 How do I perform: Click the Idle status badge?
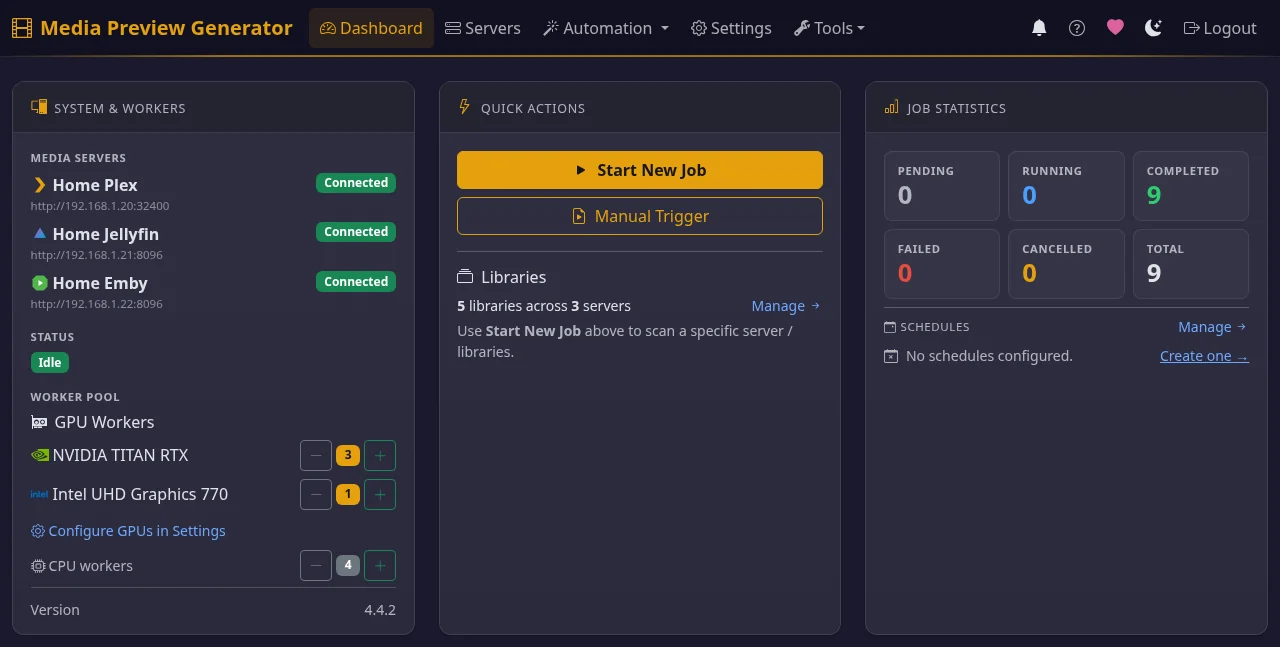(x=50, y=363)
